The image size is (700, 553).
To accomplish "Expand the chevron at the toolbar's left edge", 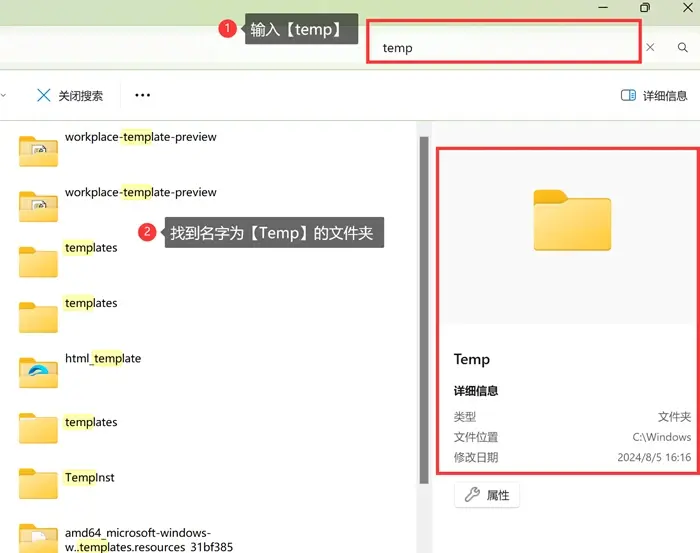I will pyautogui.click(x=3, y=96).
